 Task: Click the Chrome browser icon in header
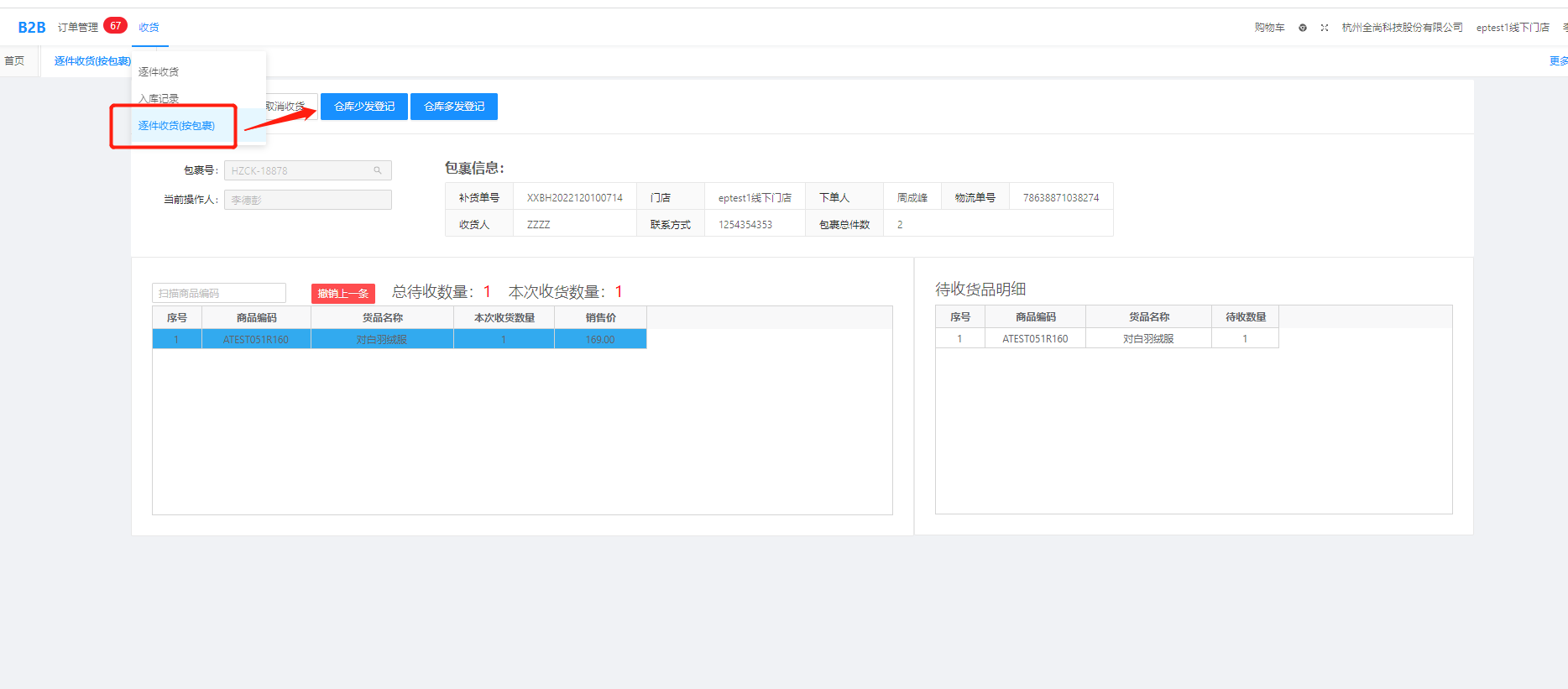click(1303, 28)
